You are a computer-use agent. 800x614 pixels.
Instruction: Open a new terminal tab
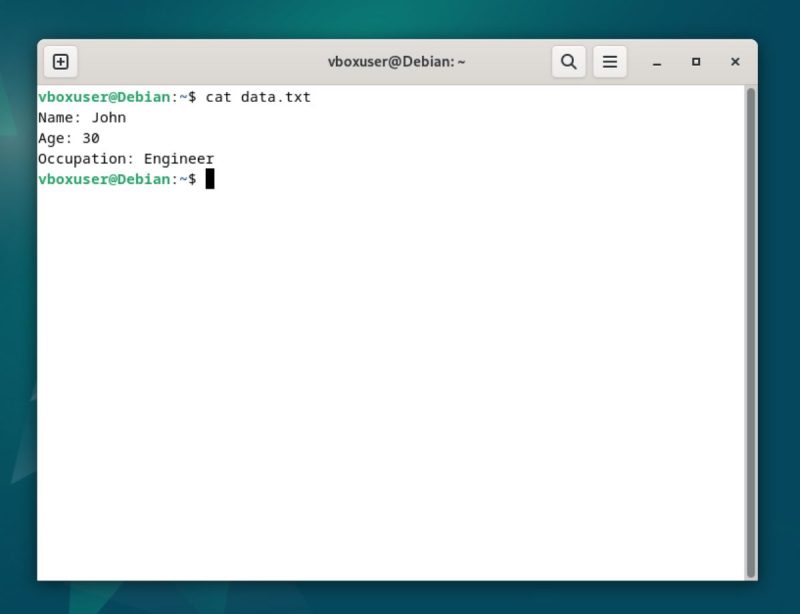[x=60, y=62]
